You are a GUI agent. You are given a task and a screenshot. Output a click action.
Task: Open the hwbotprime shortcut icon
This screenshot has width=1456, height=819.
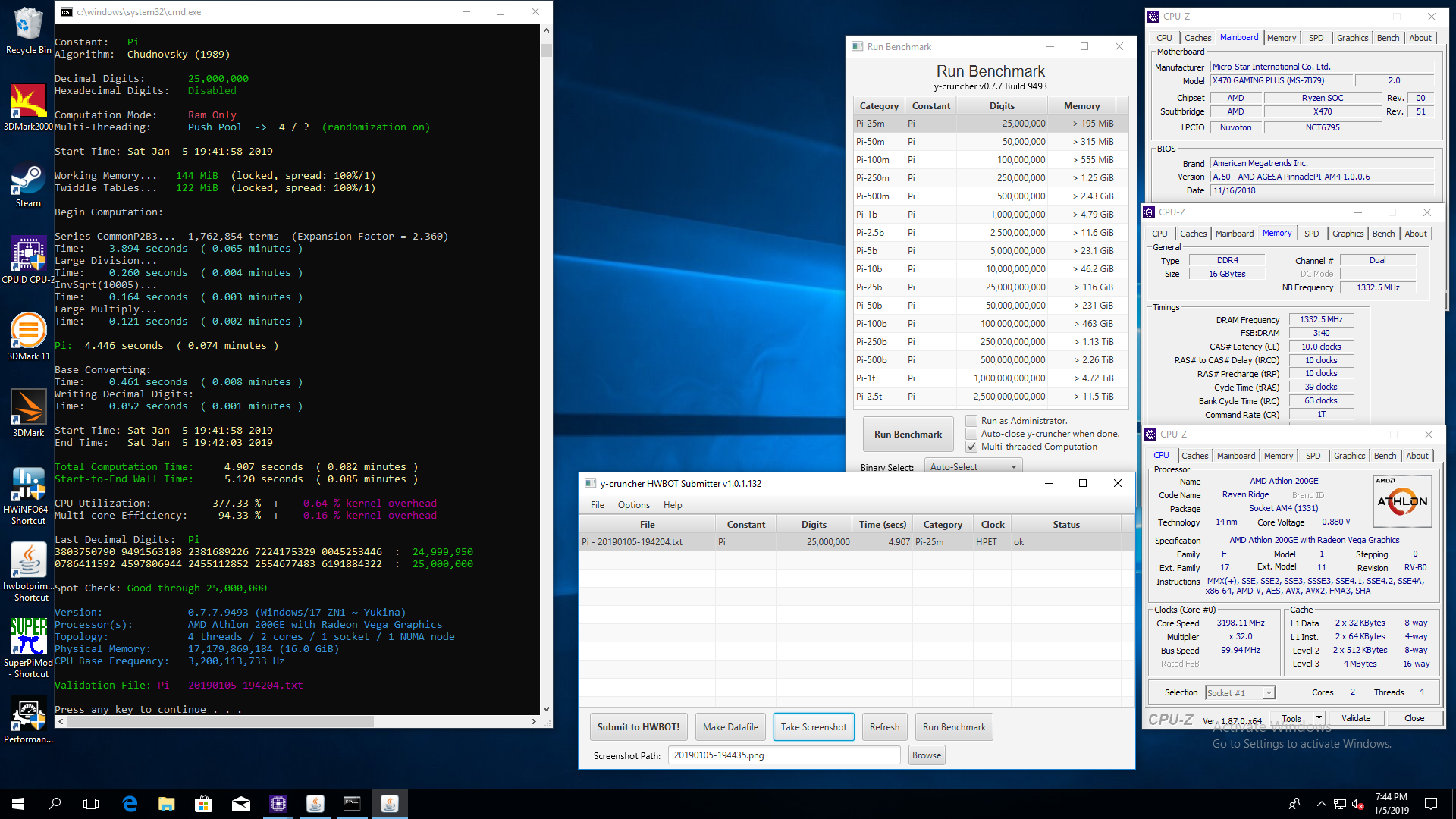[28, 573]
